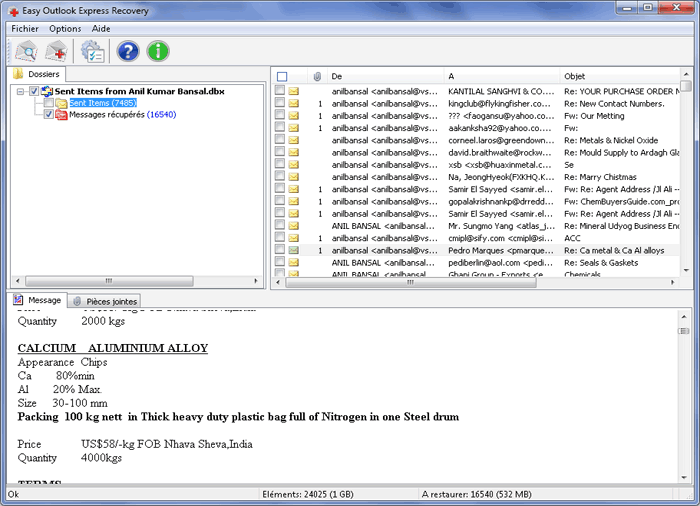Check the KANTILAL SANGHVI message checkbox
Viewport: 700px width, 506px height.
click(279, 90)
